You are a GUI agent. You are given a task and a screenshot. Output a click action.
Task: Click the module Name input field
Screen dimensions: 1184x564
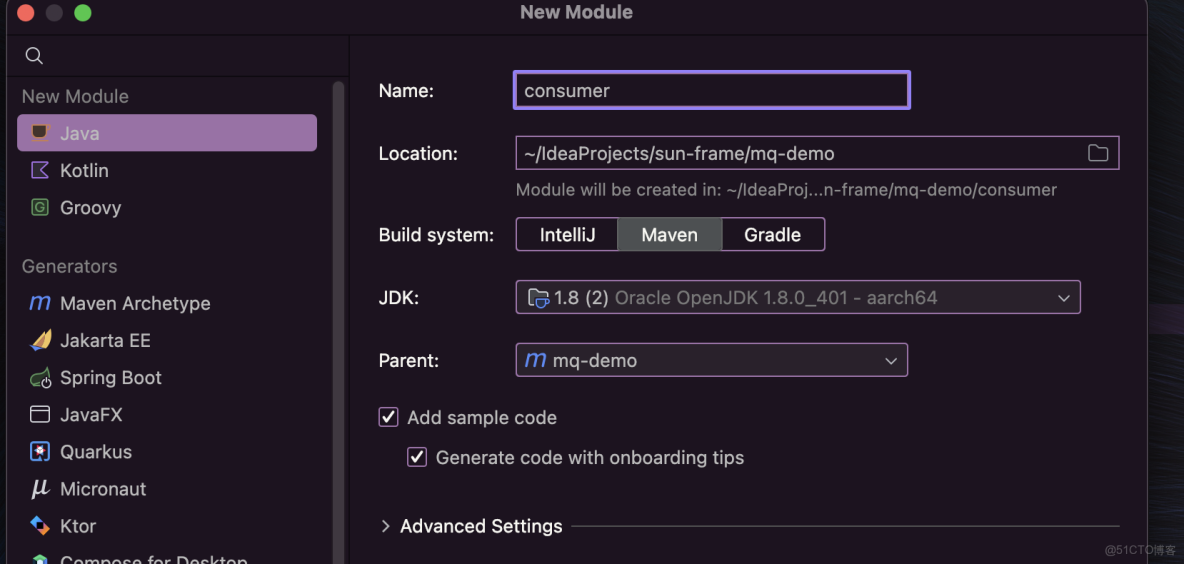point(711,90)
